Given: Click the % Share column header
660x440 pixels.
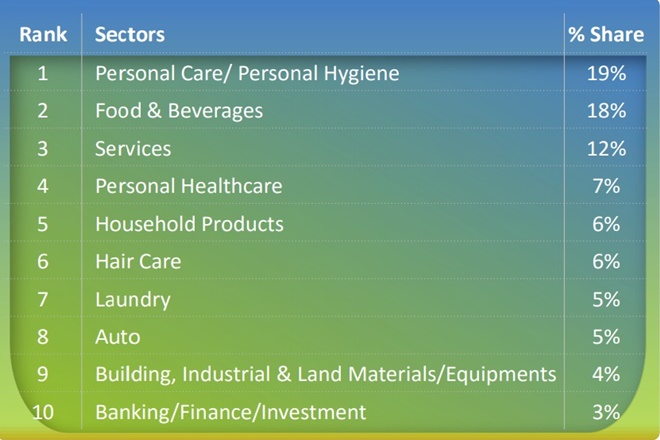Looking at the screenshot, I should pos(606,35).
